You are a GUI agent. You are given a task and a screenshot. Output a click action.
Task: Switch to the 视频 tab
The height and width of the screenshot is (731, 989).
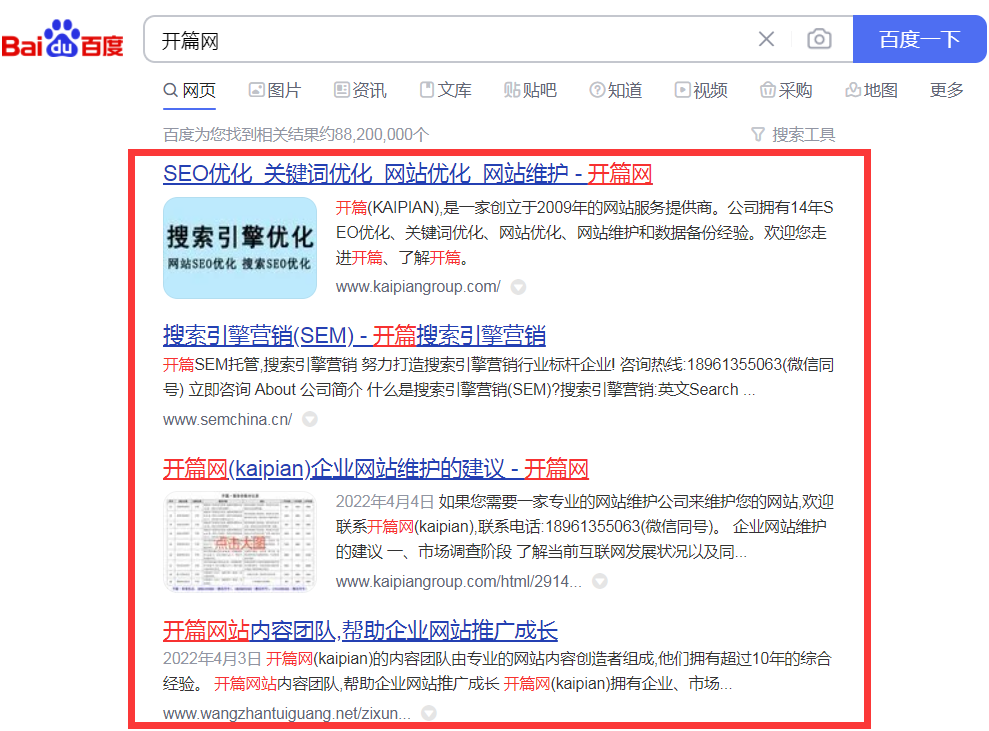tap(701, 90)
